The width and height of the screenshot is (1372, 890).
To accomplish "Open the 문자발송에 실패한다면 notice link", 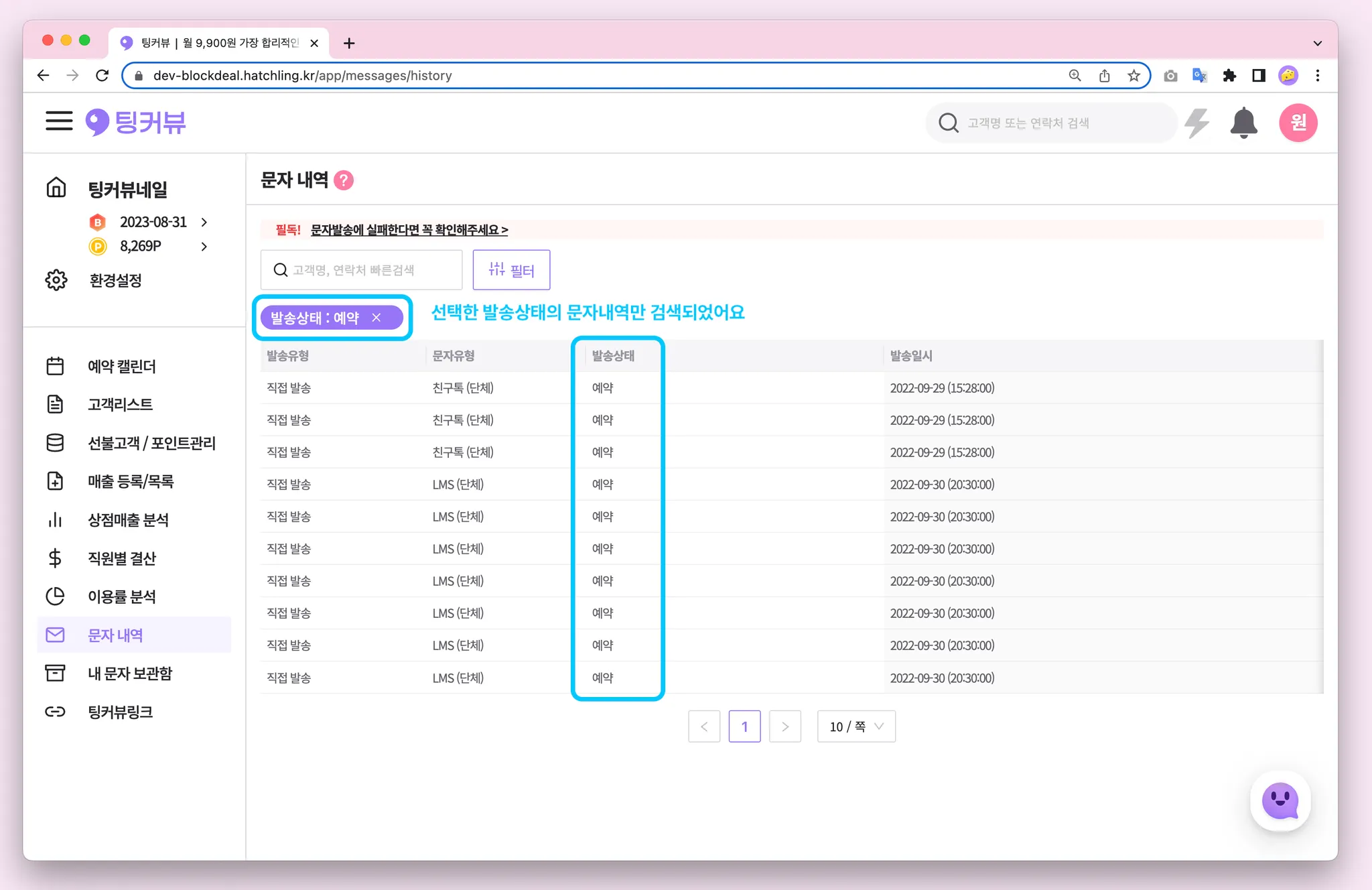I will click(x=409, y=230).
